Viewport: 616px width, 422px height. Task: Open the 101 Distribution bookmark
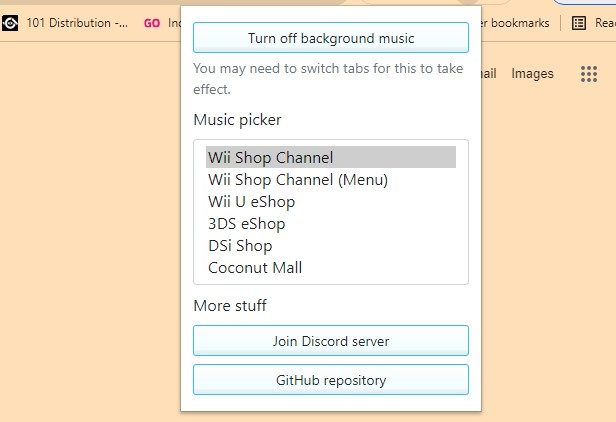click(65, 23)
